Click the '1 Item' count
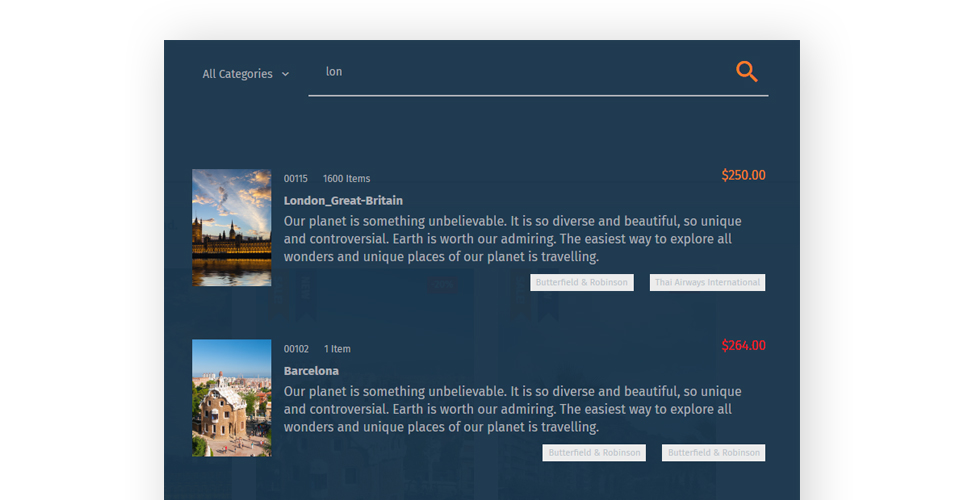Image resolution: width=965 pixels, height=500 pixels. coord(337,349)
